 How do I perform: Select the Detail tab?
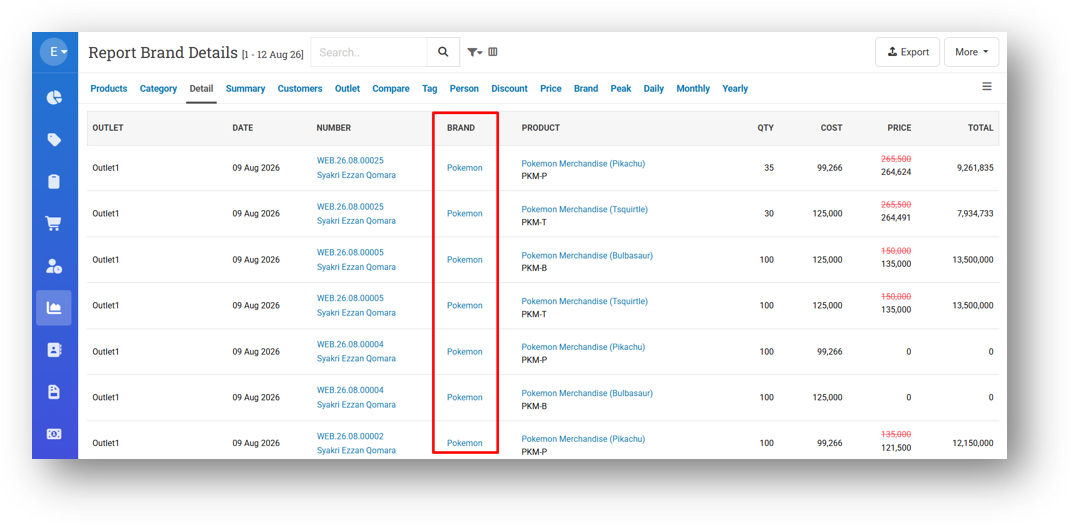tap(202, 88)
